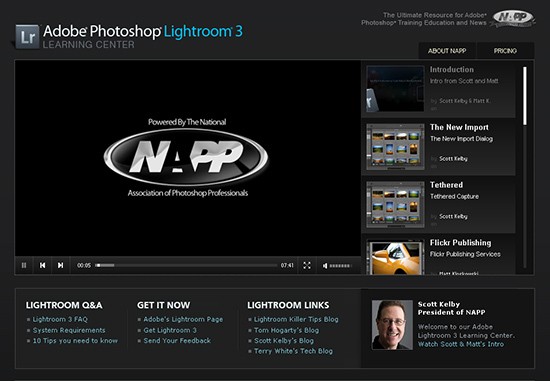Select the Introduction title in playlist

pyautogui.click(x=452, y=69)
